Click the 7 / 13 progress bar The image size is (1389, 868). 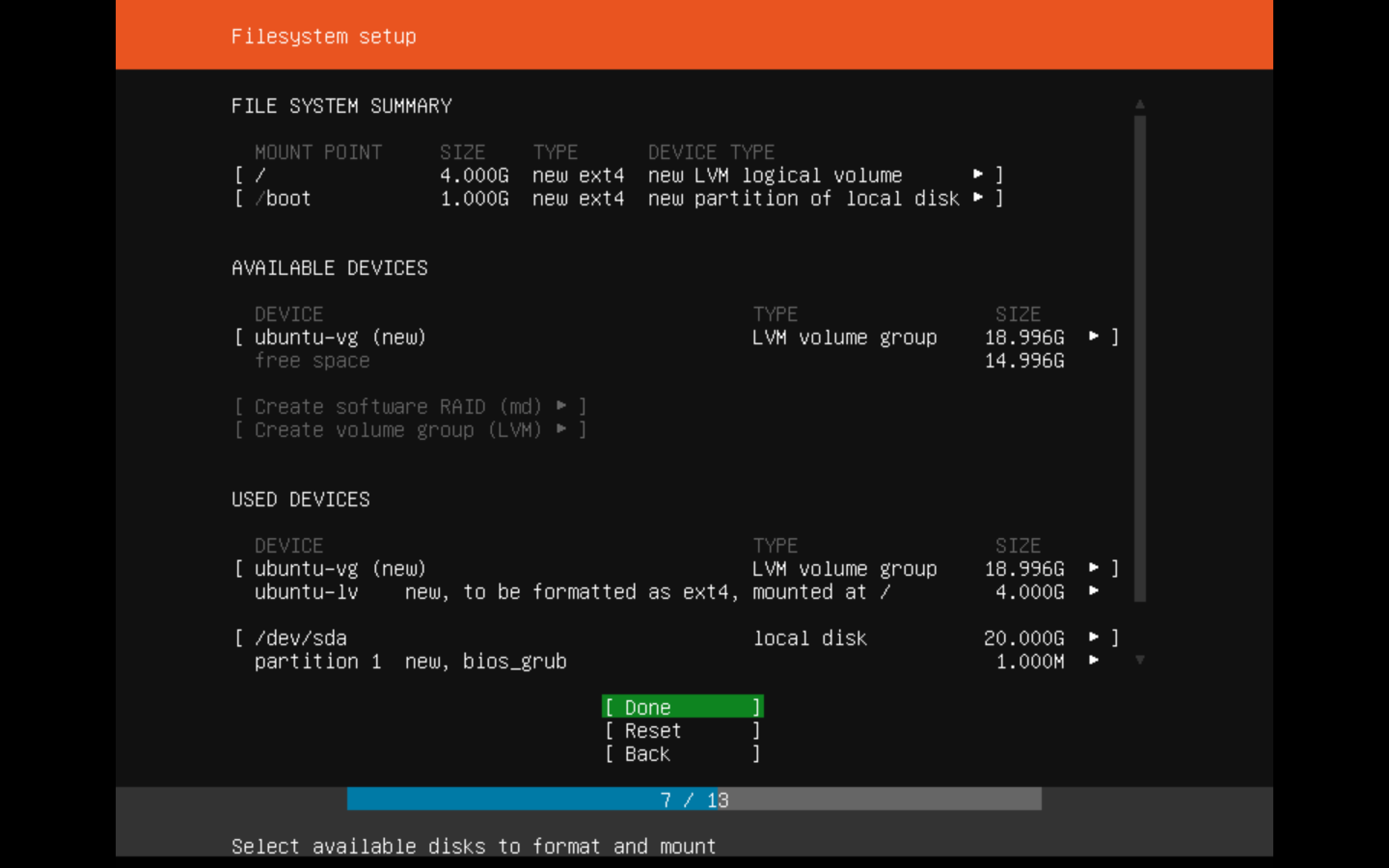(694, 799)
